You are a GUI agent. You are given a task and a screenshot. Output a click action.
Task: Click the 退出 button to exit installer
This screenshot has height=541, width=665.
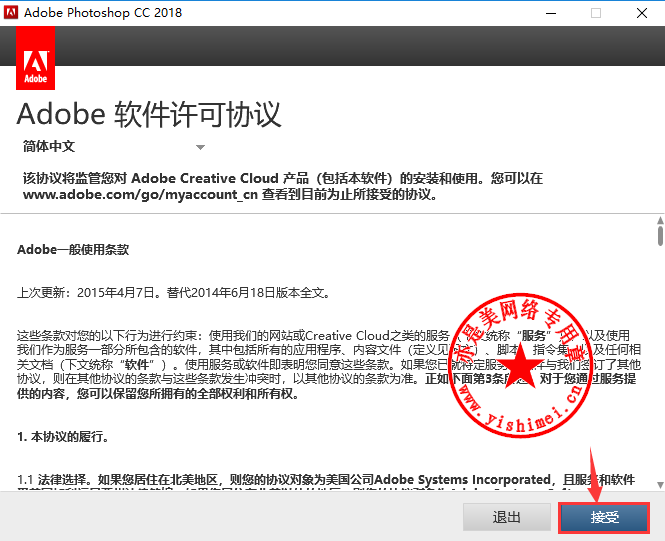coord(507,517)
